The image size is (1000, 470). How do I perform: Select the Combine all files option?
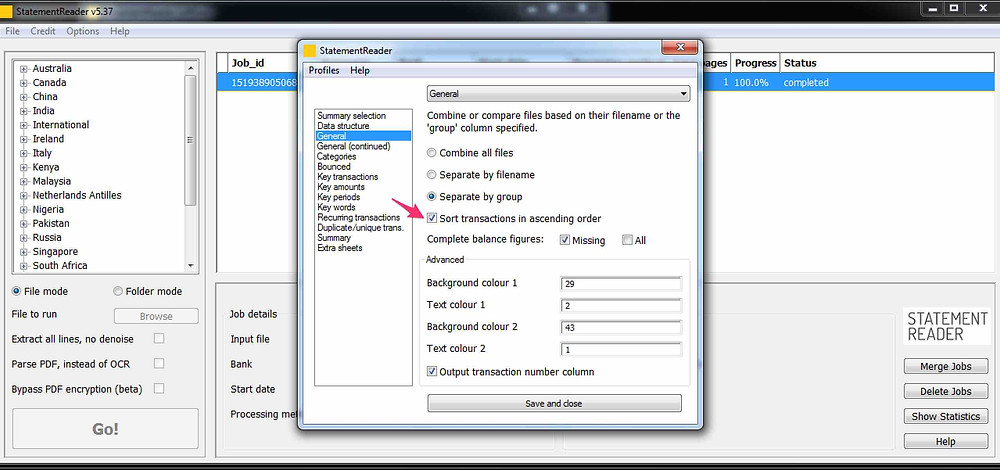432,153
